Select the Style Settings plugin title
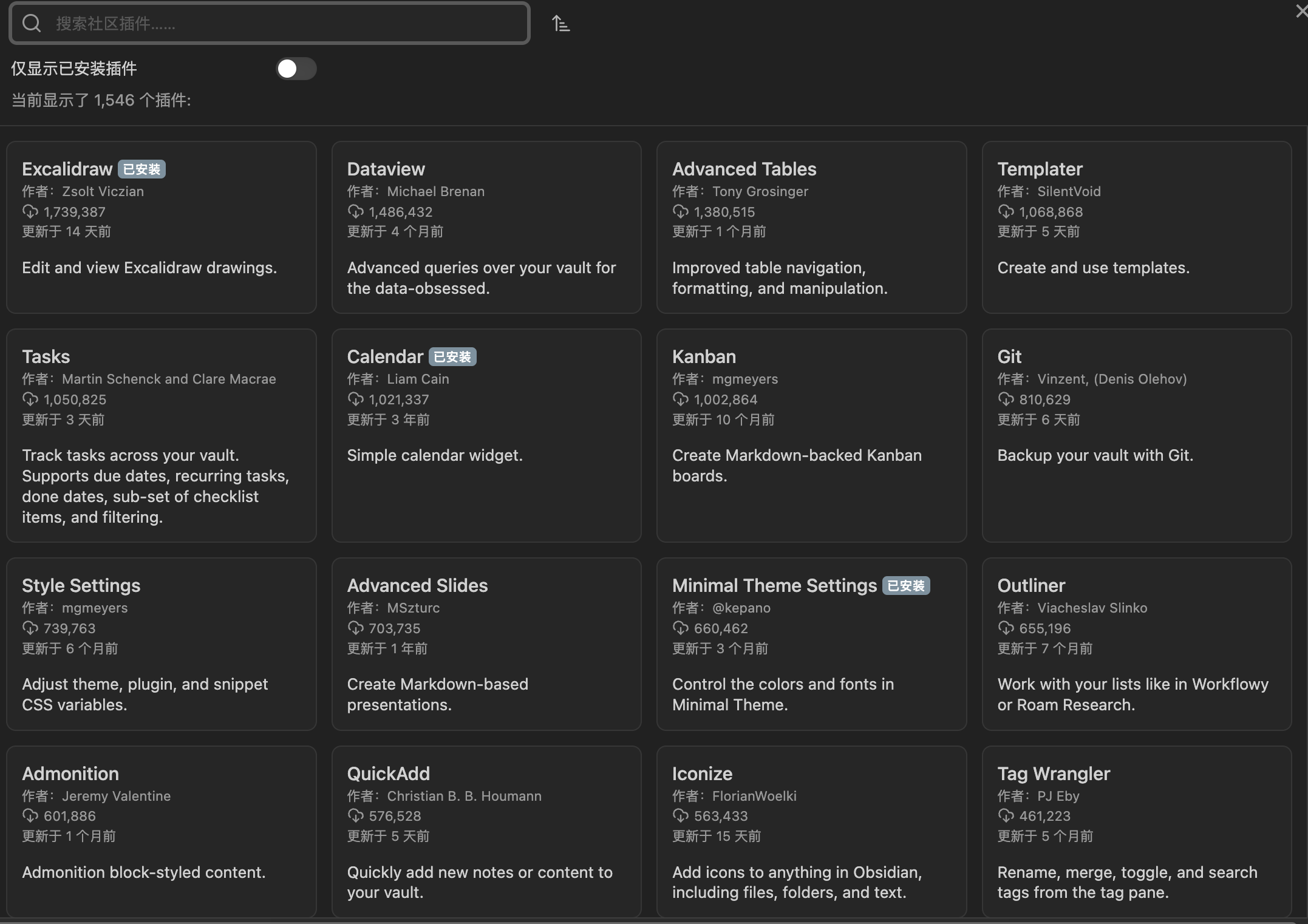 pos(81,586)
